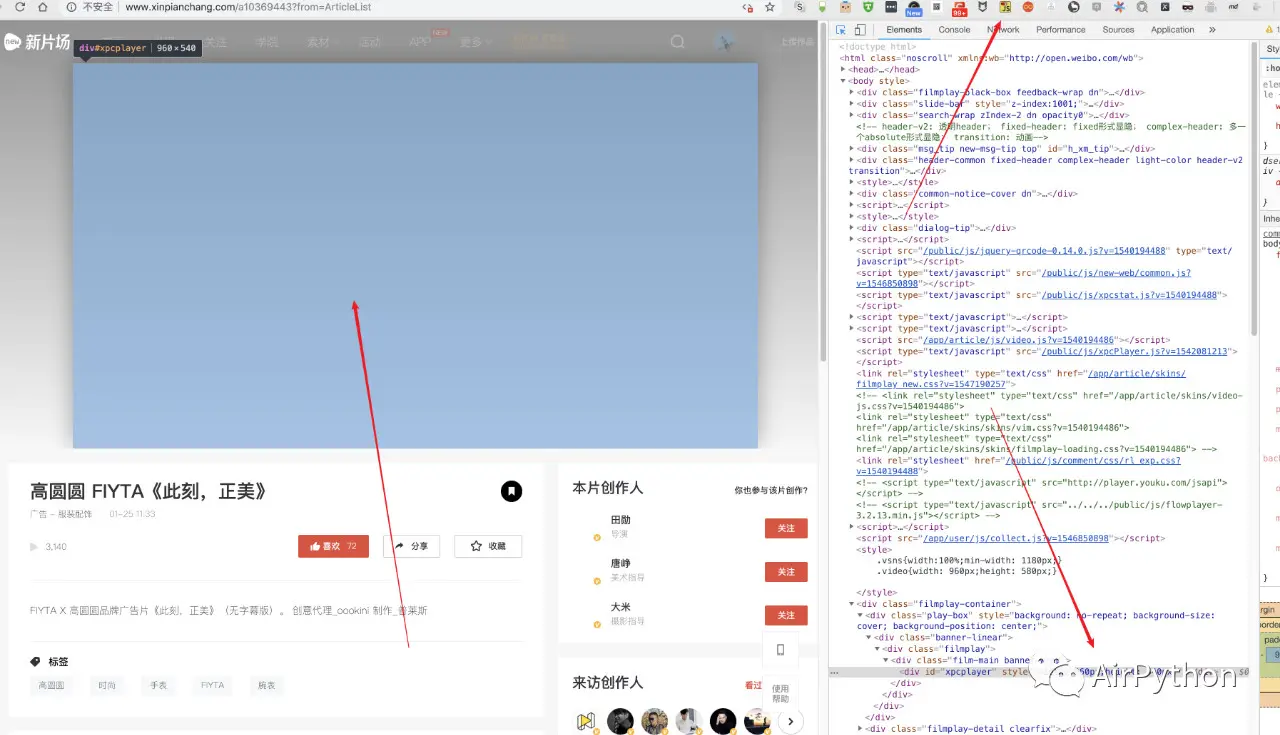Click the 你也参与该片创作? link
The width and height of the screenshot is (1280, 735).
click(770, 490)
